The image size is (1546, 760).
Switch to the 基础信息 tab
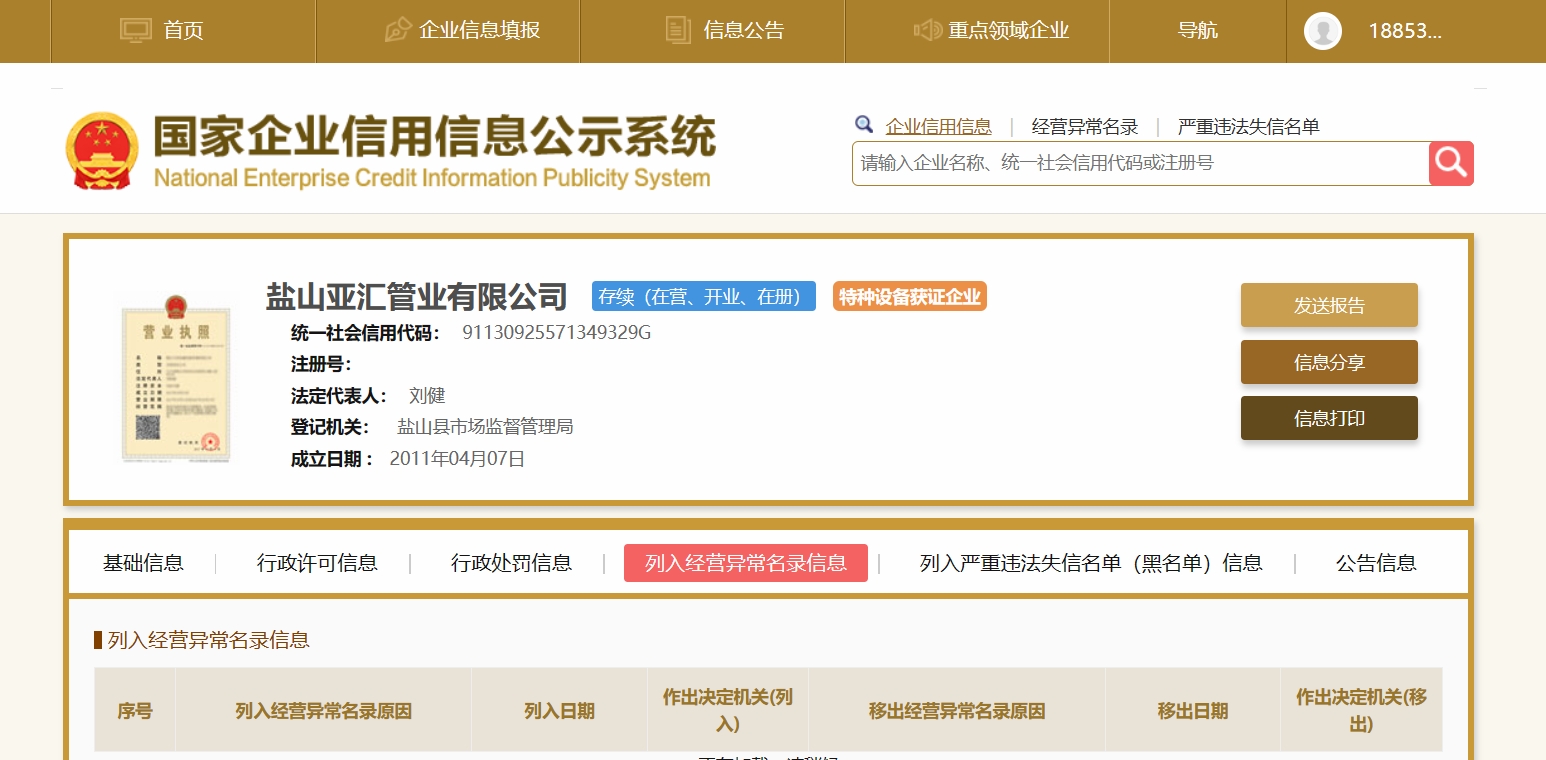[143, 563]
